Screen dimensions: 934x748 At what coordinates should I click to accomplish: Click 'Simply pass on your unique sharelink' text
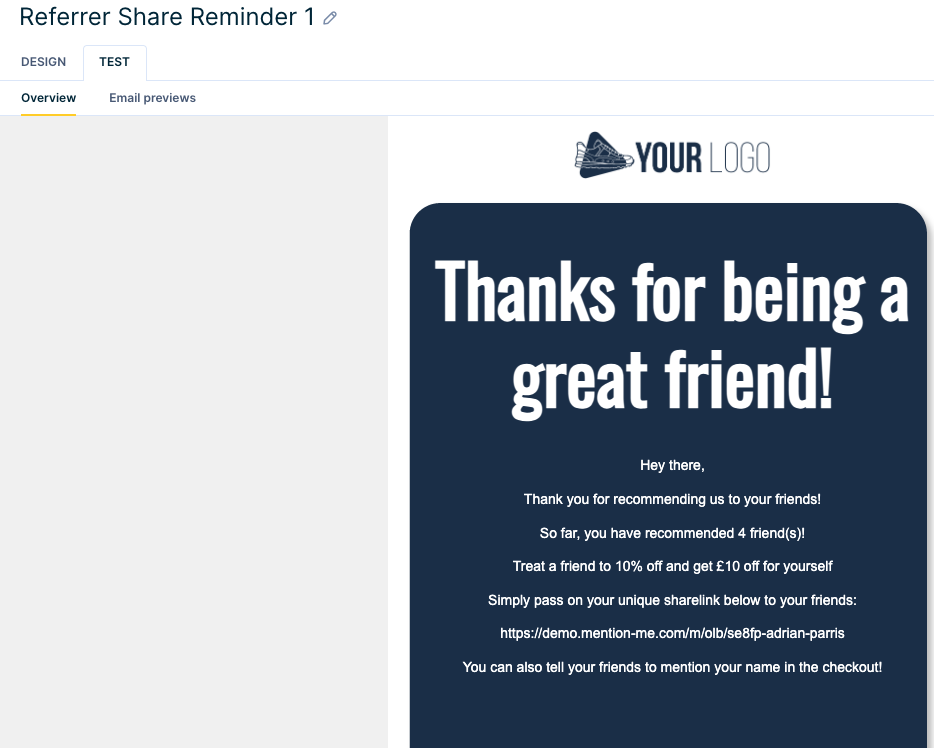click(672, 600)
